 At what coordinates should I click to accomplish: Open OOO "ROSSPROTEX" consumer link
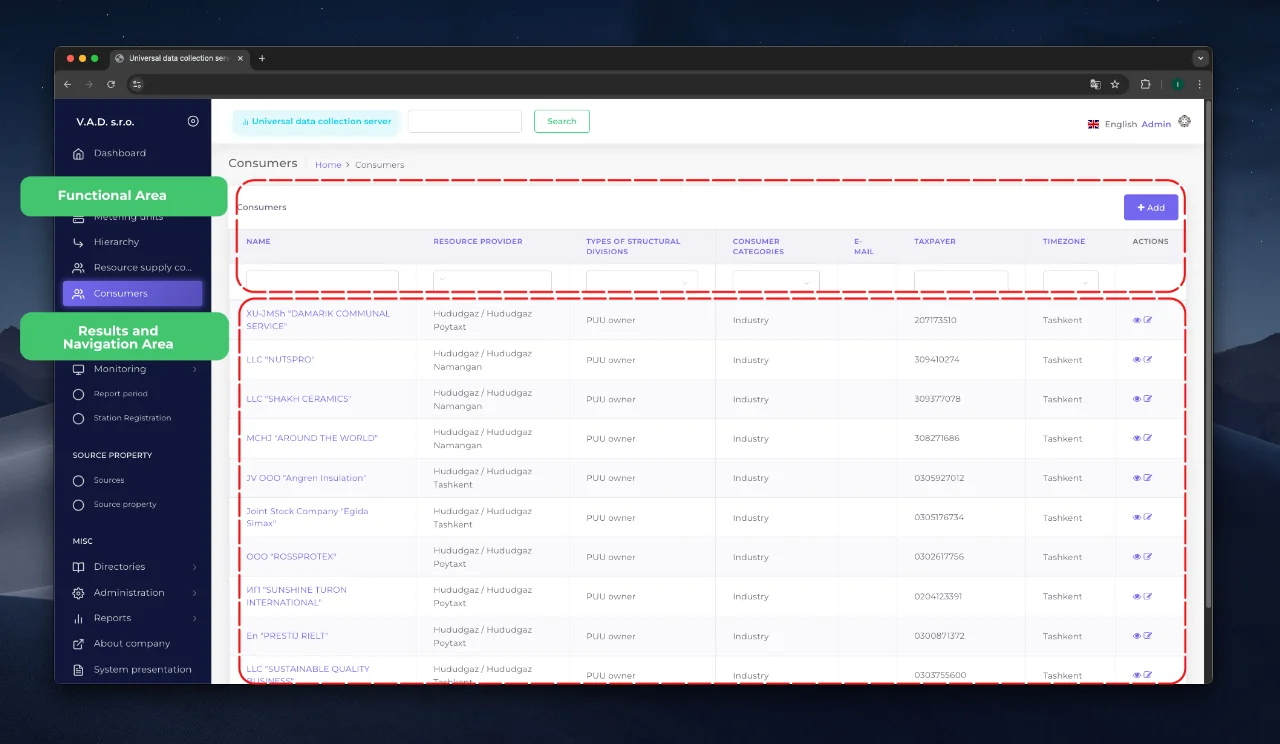point(291,557)
